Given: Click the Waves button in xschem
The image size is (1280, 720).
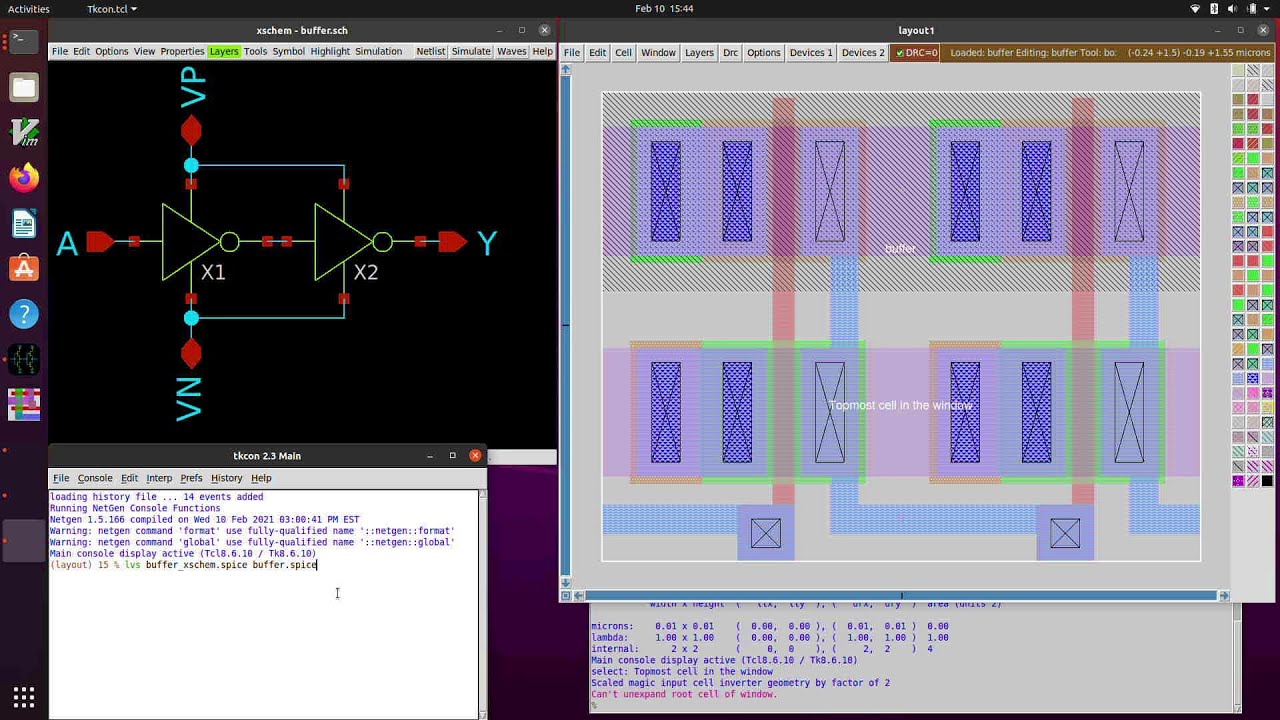Looking at the screenshot, I should coord(512,51).
